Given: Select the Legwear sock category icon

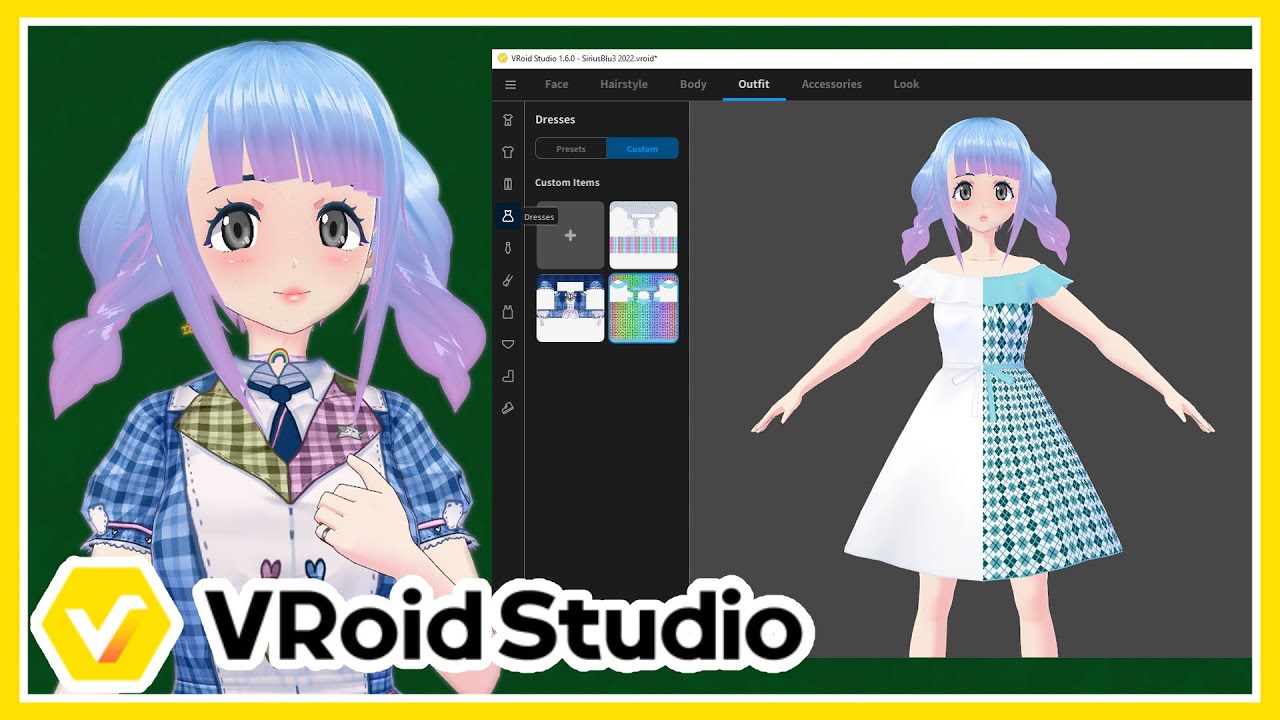Looking at the screenshot, I should (508, 376).
